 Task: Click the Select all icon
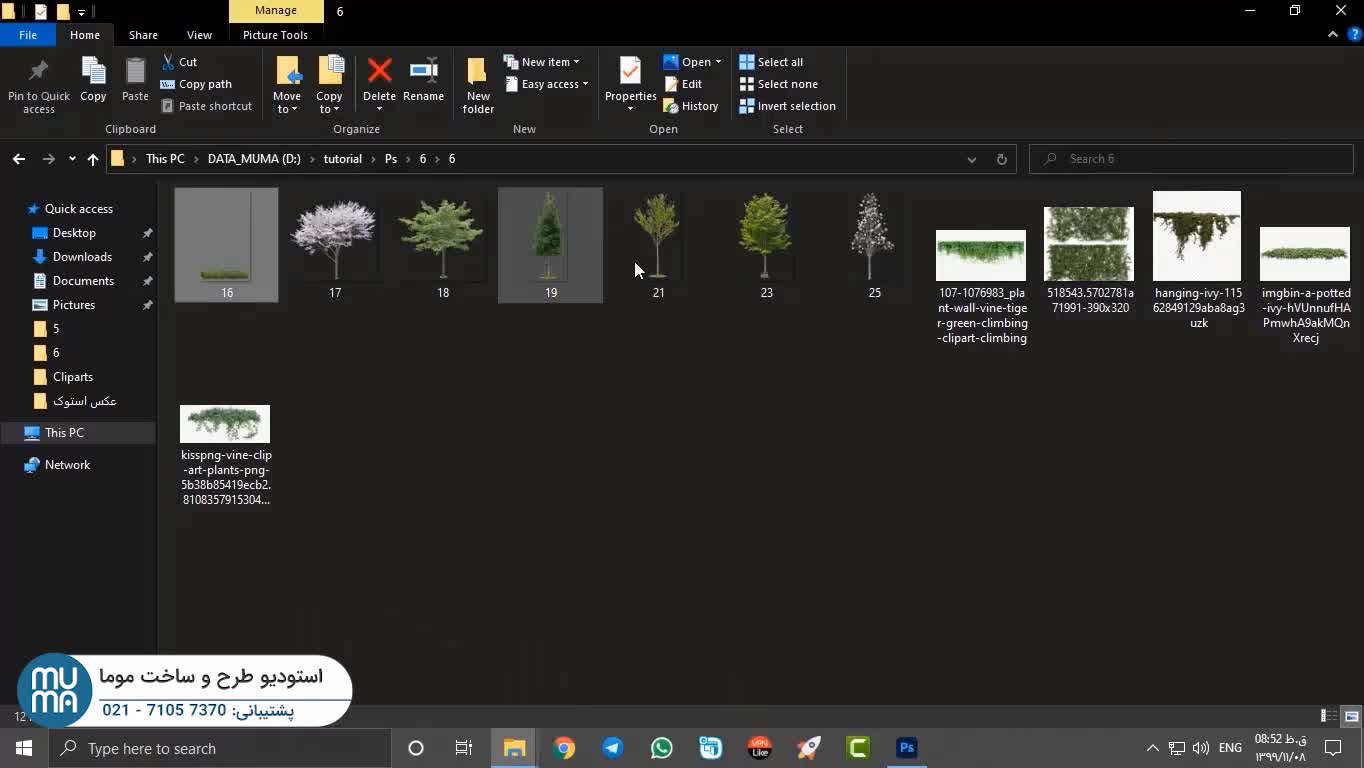pos(746,62)
